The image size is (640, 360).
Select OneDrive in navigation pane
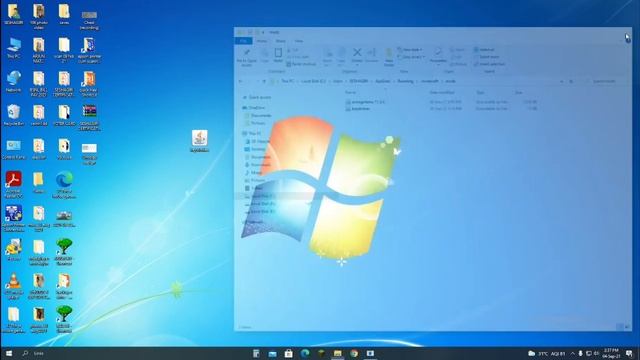point(254,107)
